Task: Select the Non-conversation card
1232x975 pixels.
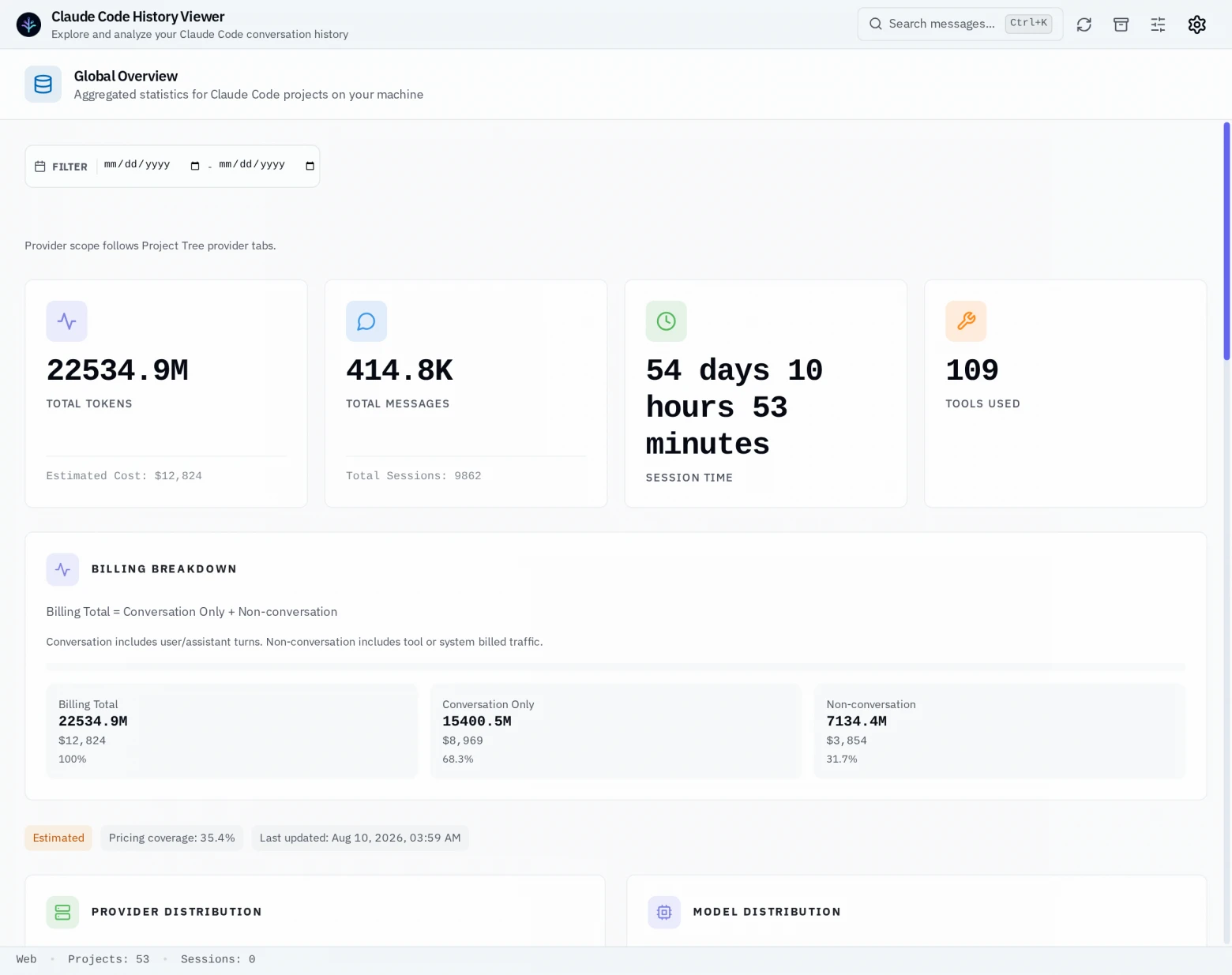Action: pyautogui.click(x=1000, y=731)
